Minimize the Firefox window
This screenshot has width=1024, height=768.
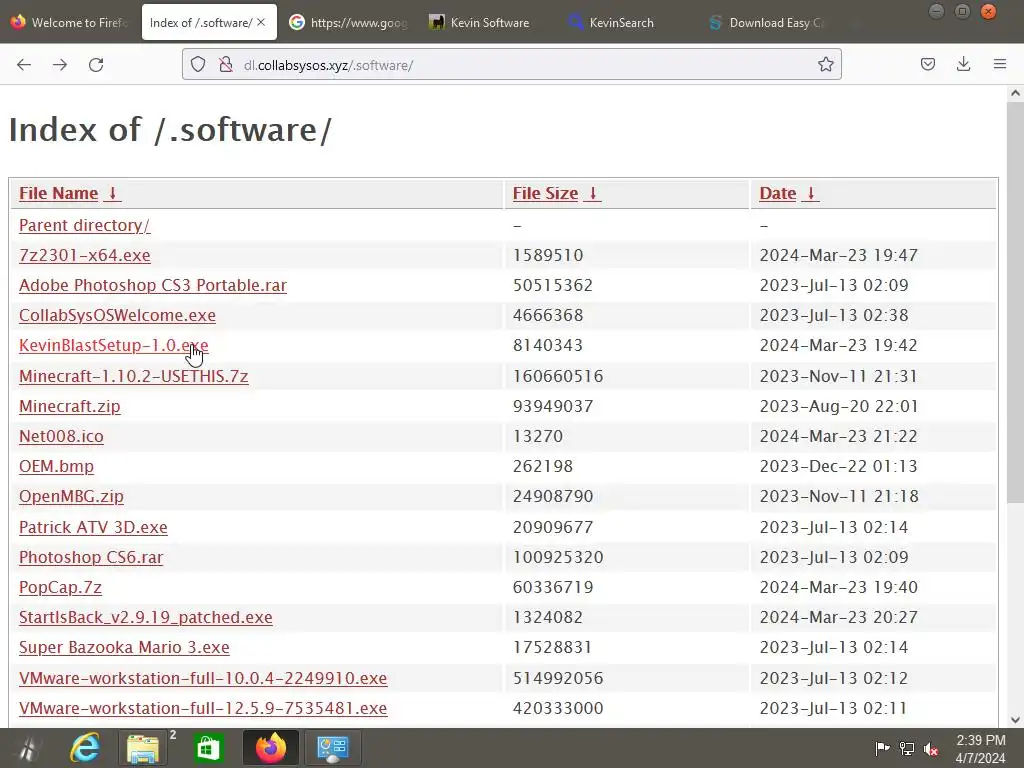pyautogui.click(x=936, y=11)
